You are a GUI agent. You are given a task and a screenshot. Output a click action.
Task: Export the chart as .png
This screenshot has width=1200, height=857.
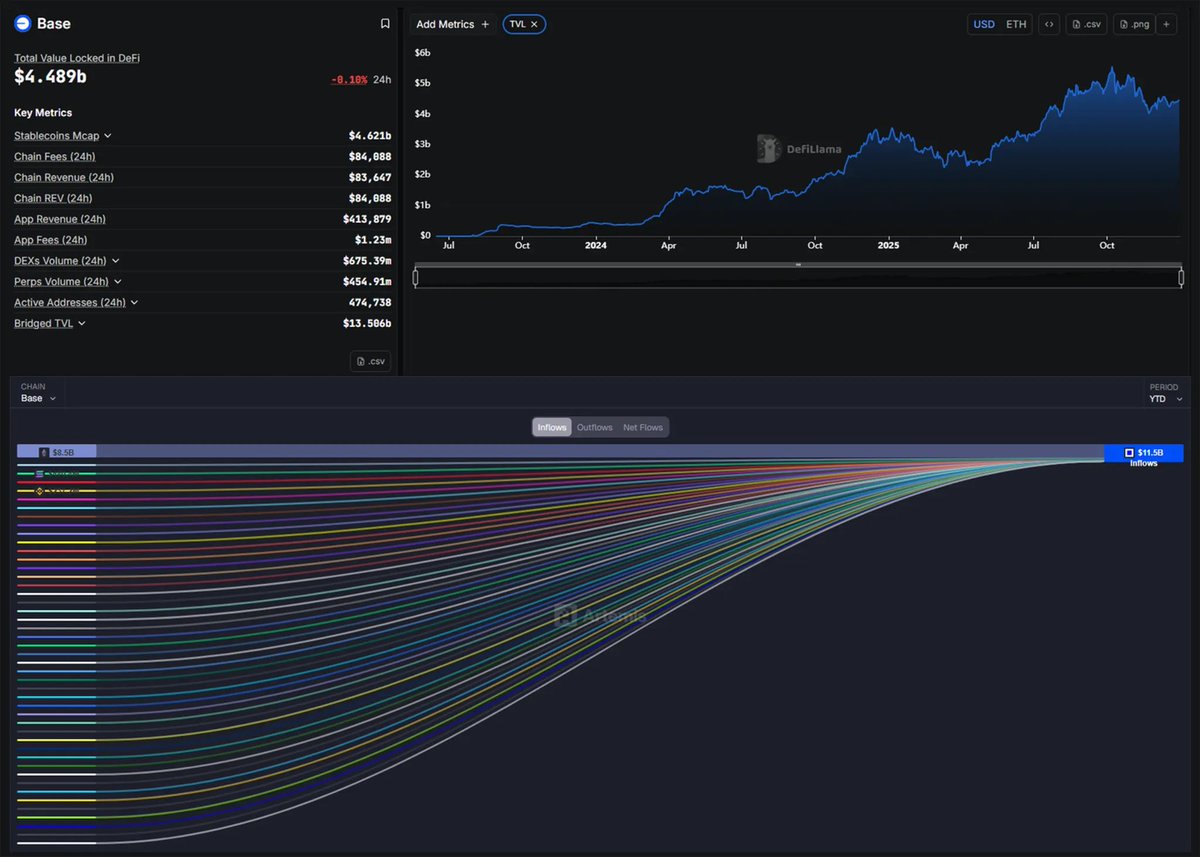[1134, 24]
